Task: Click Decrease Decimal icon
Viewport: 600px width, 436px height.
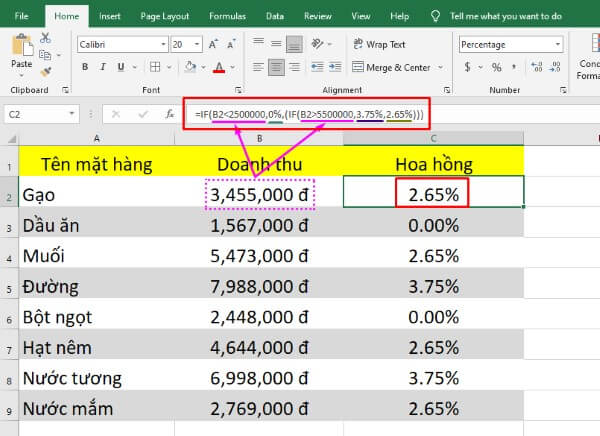Action: pos(554,67)
